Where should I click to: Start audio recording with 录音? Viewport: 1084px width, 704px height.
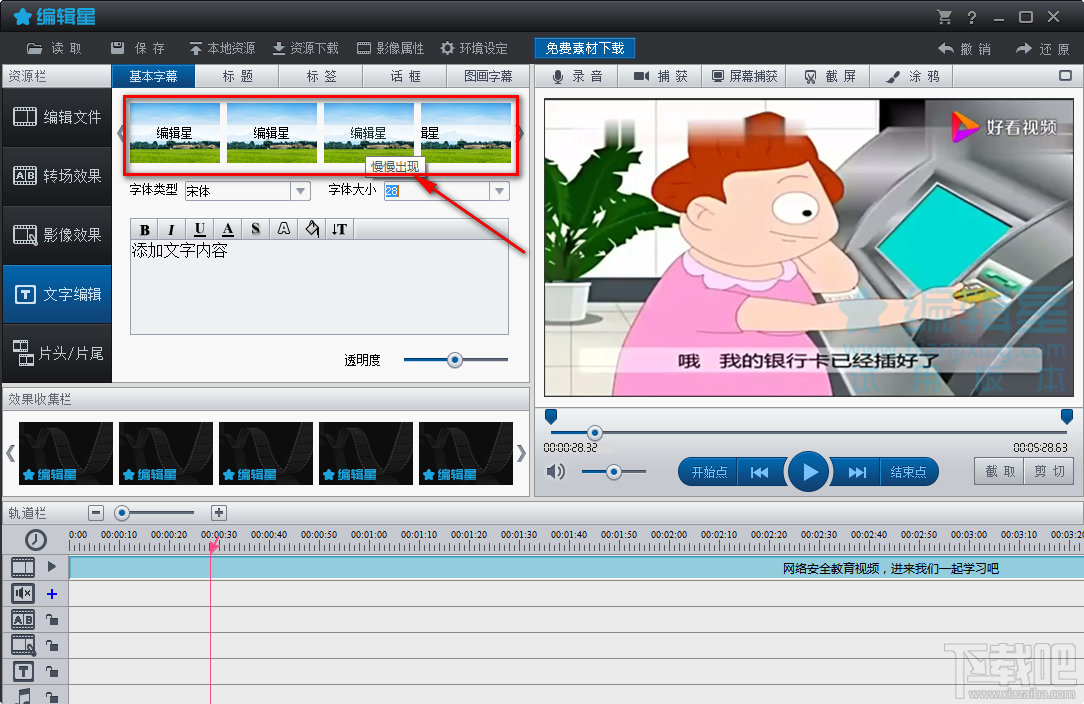(x=577, y=76)
